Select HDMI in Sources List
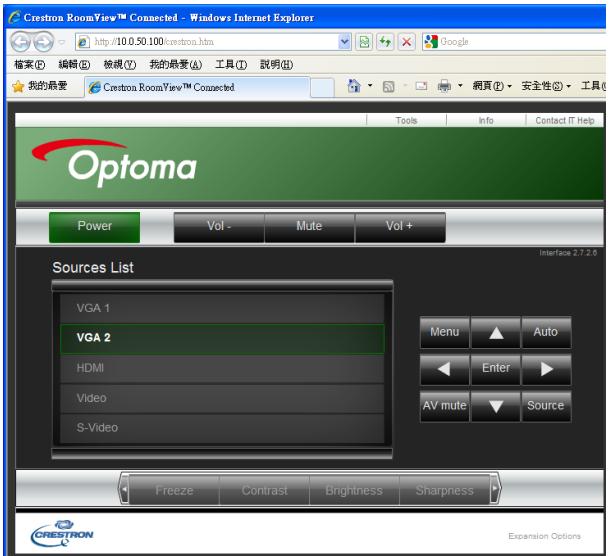Image resolution: width=609 pixels, height=556 pixels. [222, 368]
